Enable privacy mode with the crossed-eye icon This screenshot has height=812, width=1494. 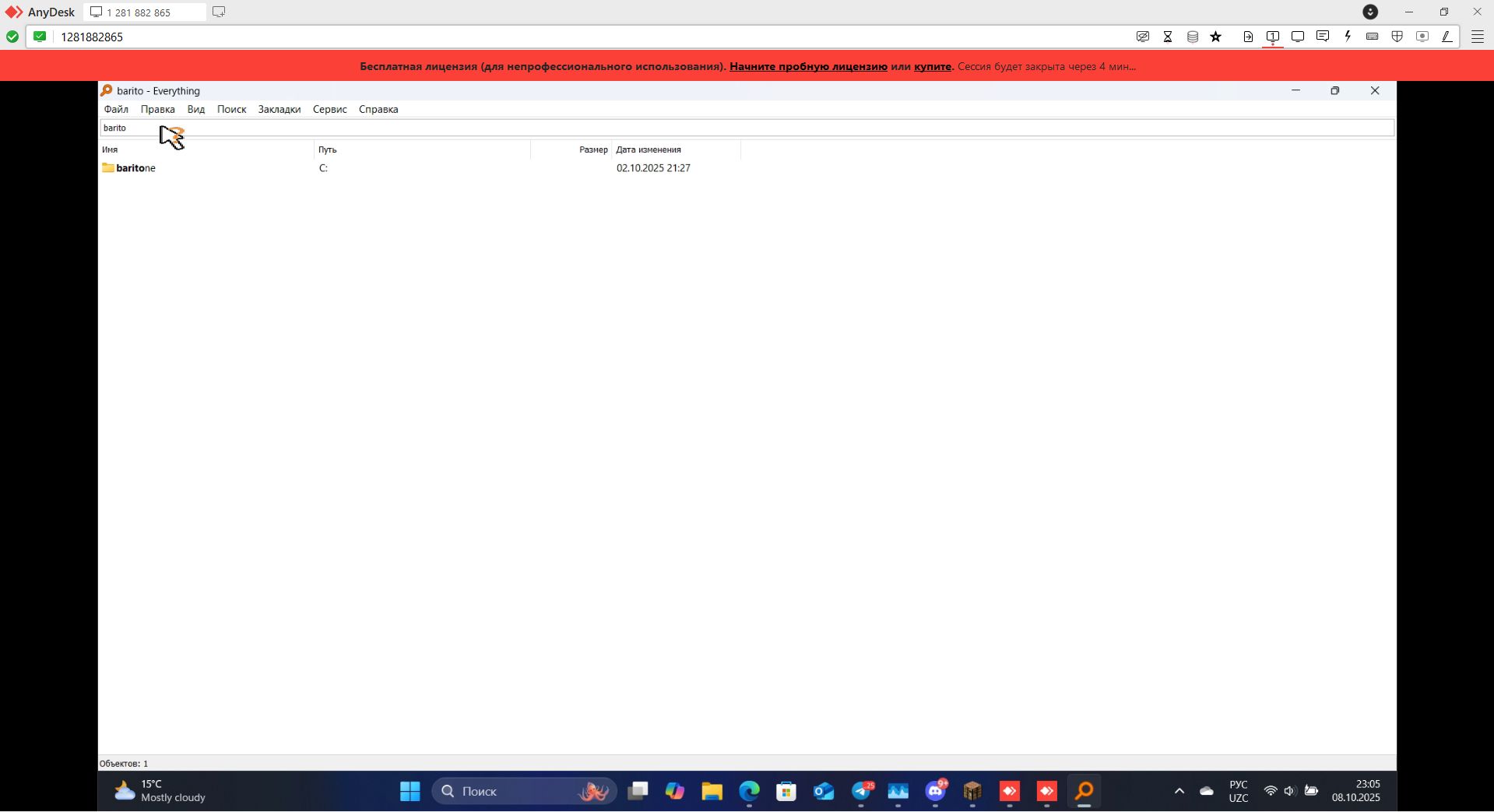pos(1143,37)
